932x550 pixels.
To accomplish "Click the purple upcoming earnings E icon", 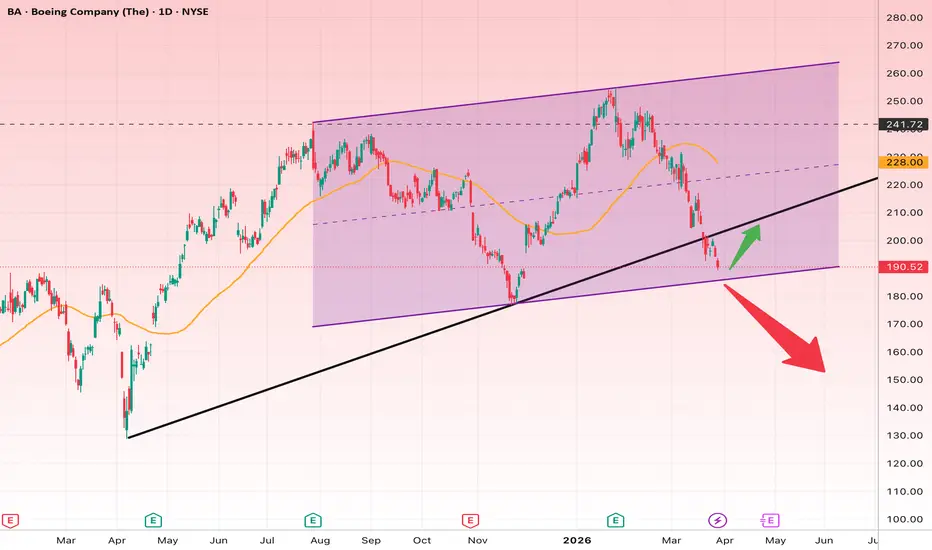I will [x=770, y=521].
